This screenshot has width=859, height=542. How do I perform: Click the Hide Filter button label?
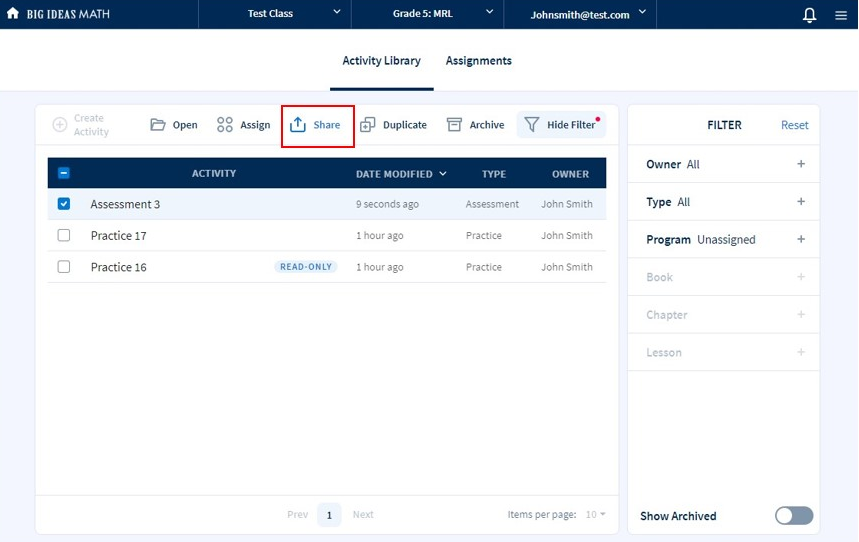pyautogui.click(x=571, y=124)
